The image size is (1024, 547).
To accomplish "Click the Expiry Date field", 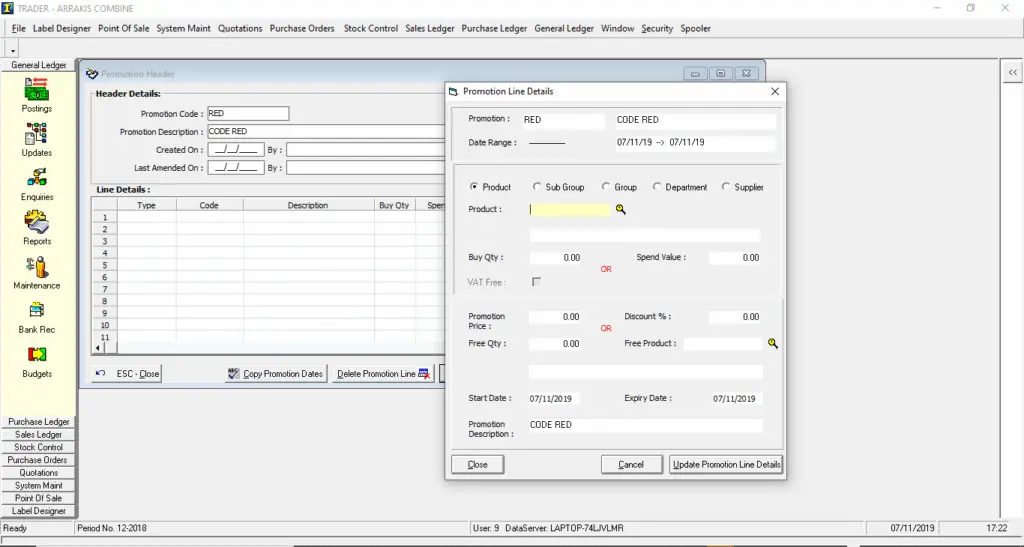I will coord(736,399).
